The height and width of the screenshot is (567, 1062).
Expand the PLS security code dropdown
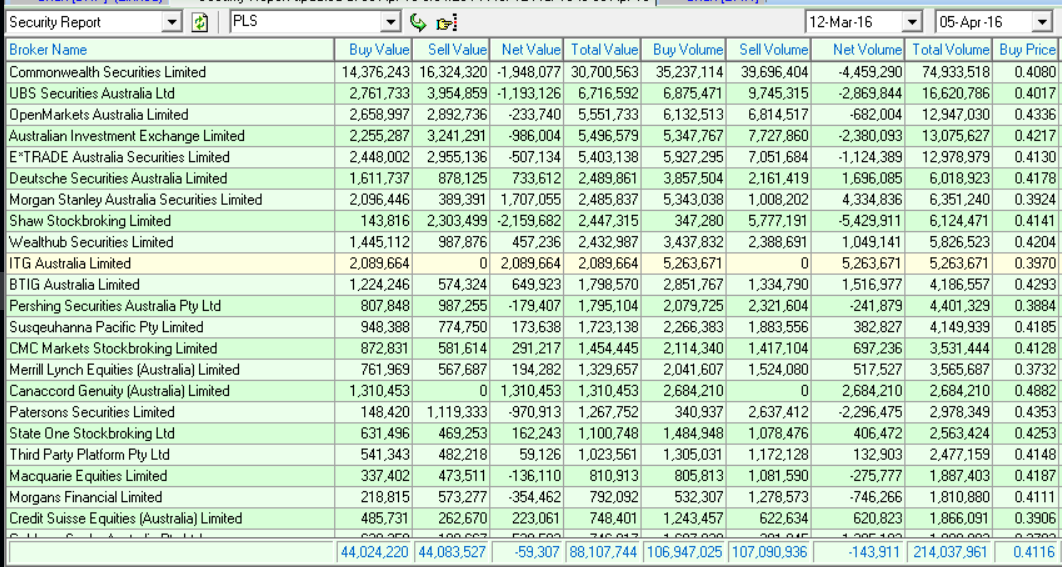pyautogui.click(x=391, y=22)
